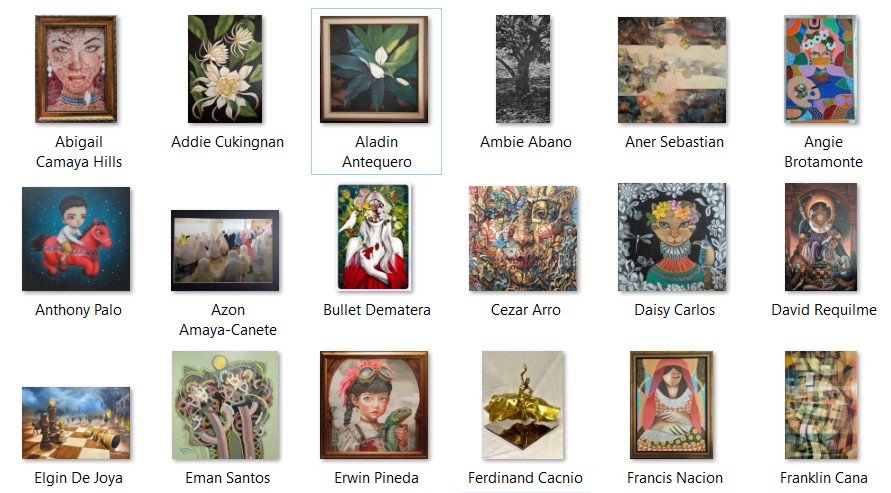Select the Ferdinand Cacnio gold sculpture image

pyautogui.click(x=523, y=405)
